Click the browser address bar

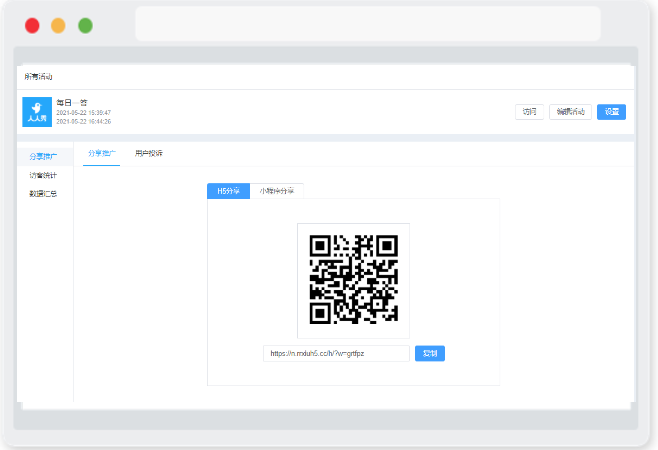[368, 24]
